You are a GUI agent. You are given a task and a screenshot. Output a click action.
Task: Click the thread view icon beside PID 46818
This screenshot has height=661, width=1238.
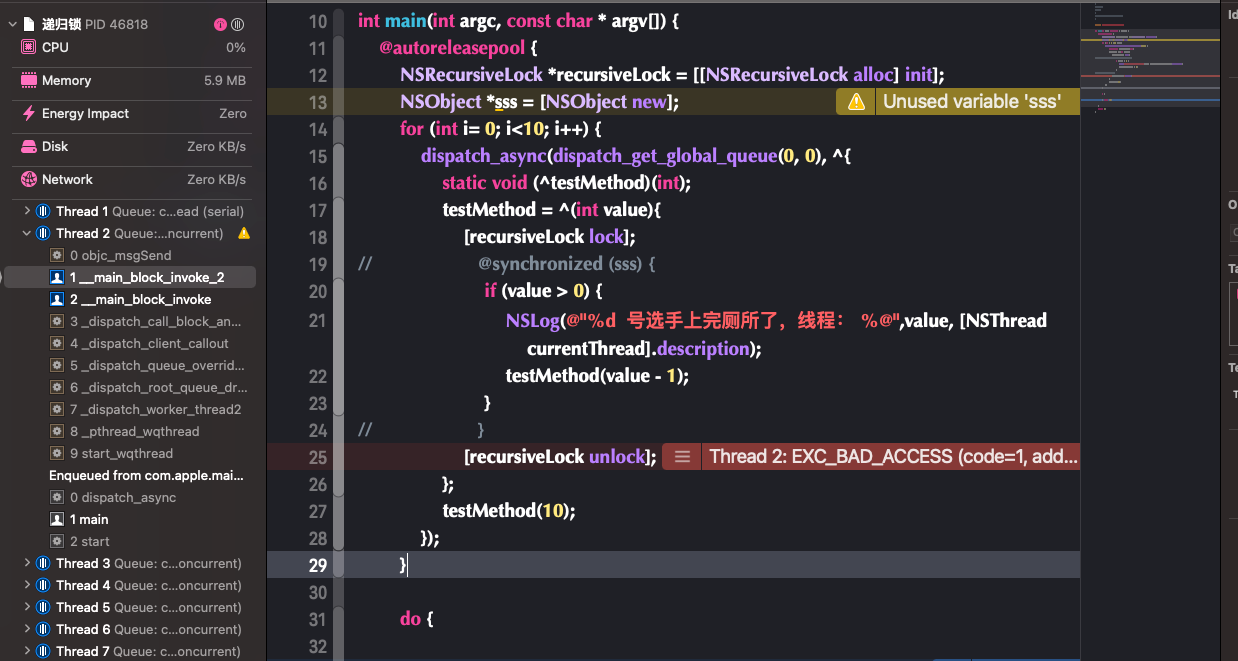(x=237, y=24)
